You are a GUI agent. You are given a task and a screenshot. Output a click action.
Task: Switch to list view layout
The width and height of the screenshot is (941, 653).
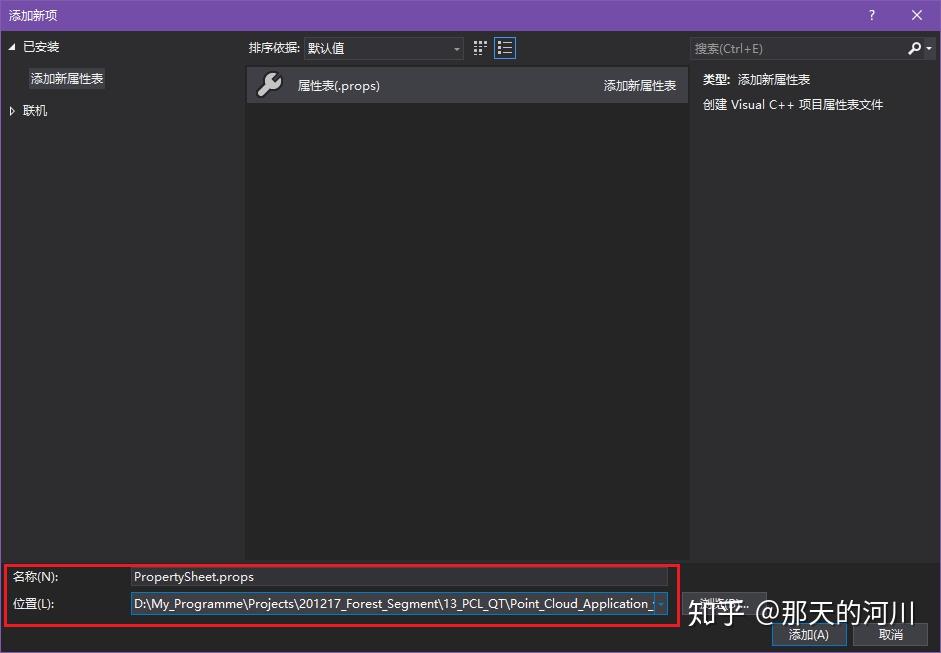tap(505, 47)
